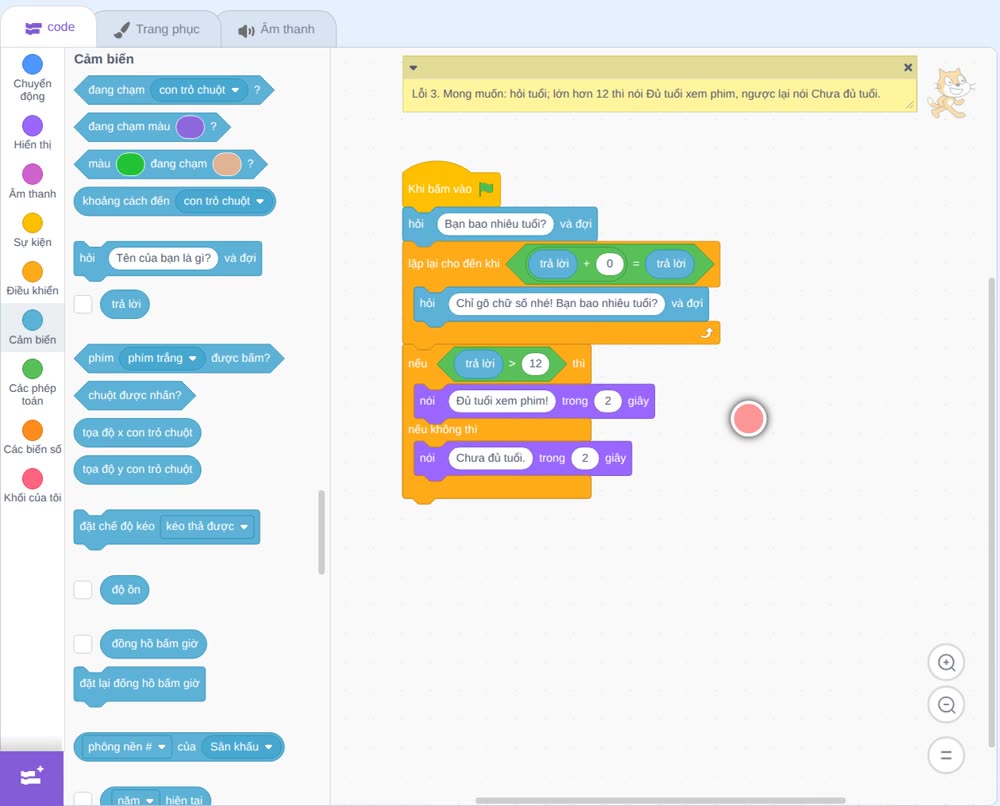Open the phím trắng key dropdown
The width and height of the screenshot is (1000, 806).
[162, 358]
